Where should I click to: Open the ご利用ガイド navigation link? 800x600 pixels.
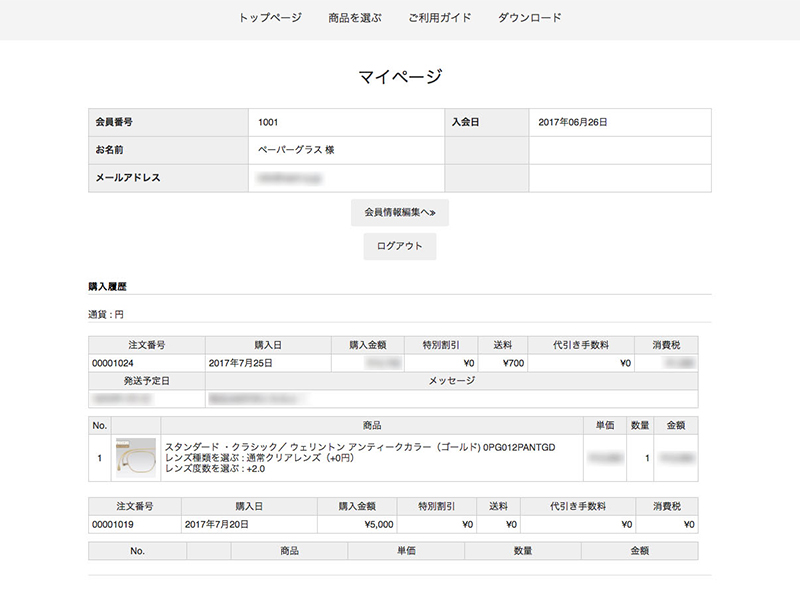click(x=439, y=18)
